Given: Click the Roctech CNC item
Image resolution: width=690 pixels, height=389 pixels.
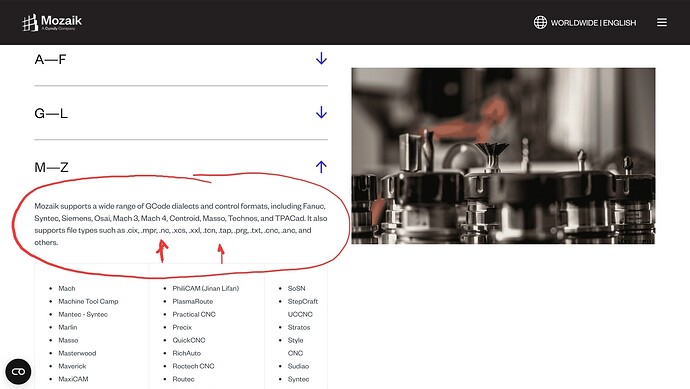Looking at the screenshot, I should 193,366.
